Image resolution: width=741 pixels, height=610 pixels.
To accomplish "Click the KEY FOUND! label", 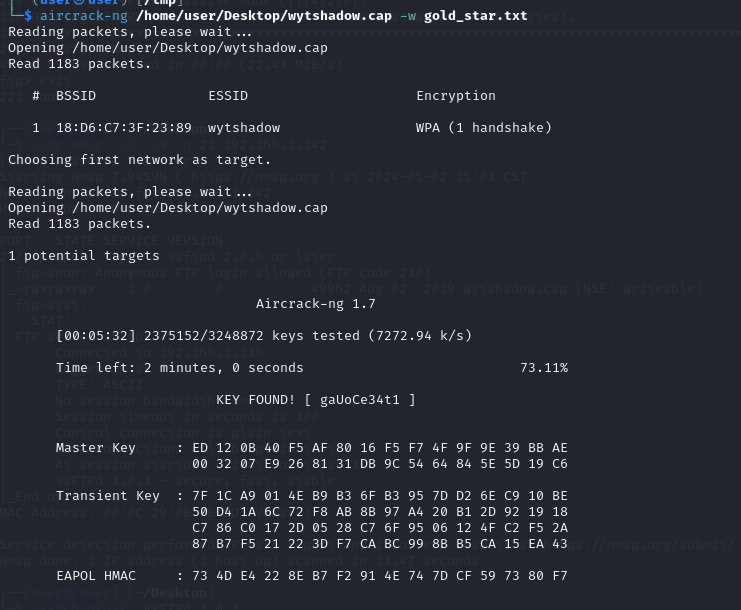I will [x=256, y=400].
